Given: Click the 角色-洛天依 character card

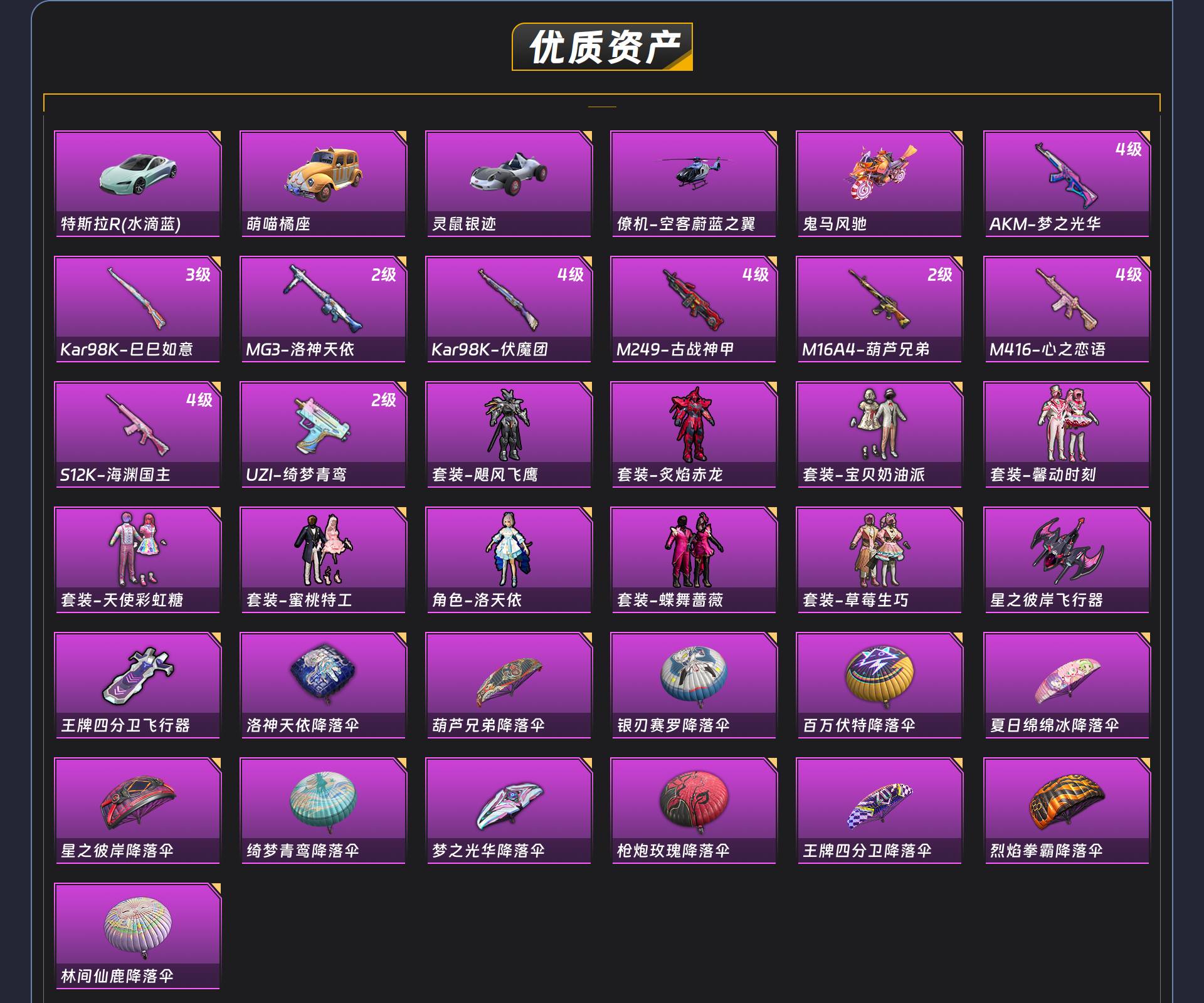Looking at the screenshot, I should click(509, 560).
